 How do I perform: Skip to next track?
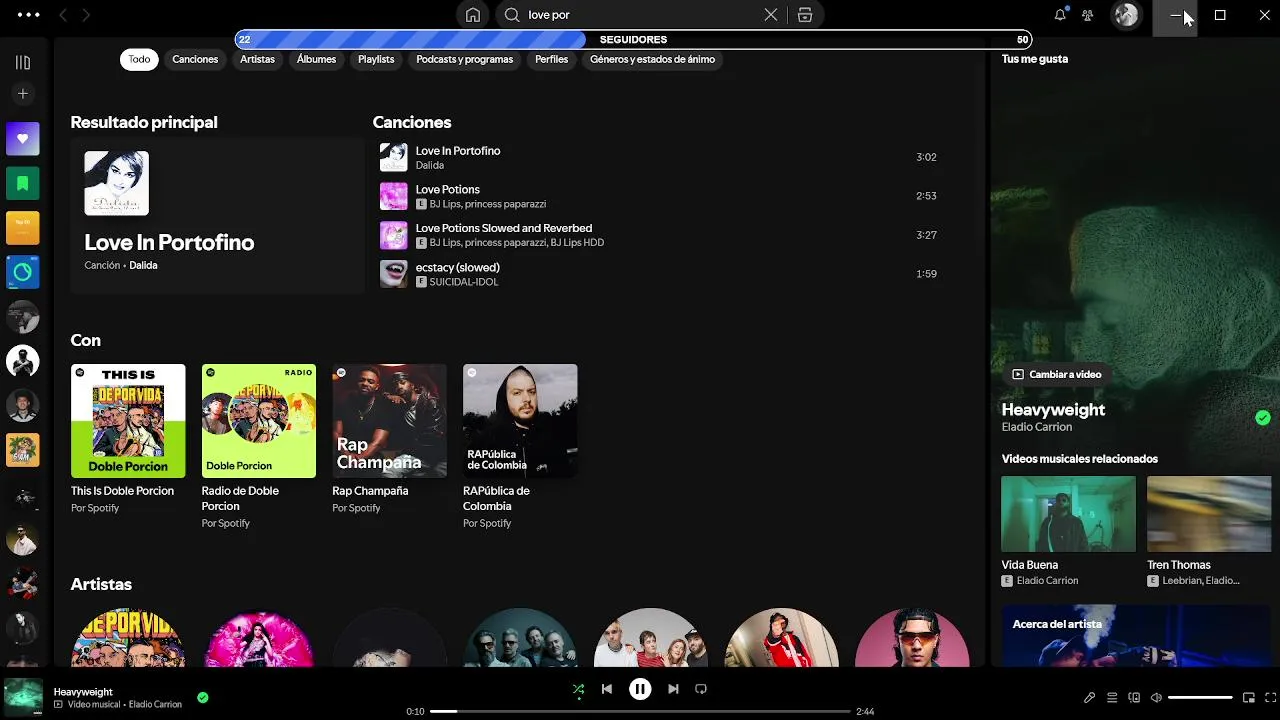pyautogui.click(x=673, y=689)
